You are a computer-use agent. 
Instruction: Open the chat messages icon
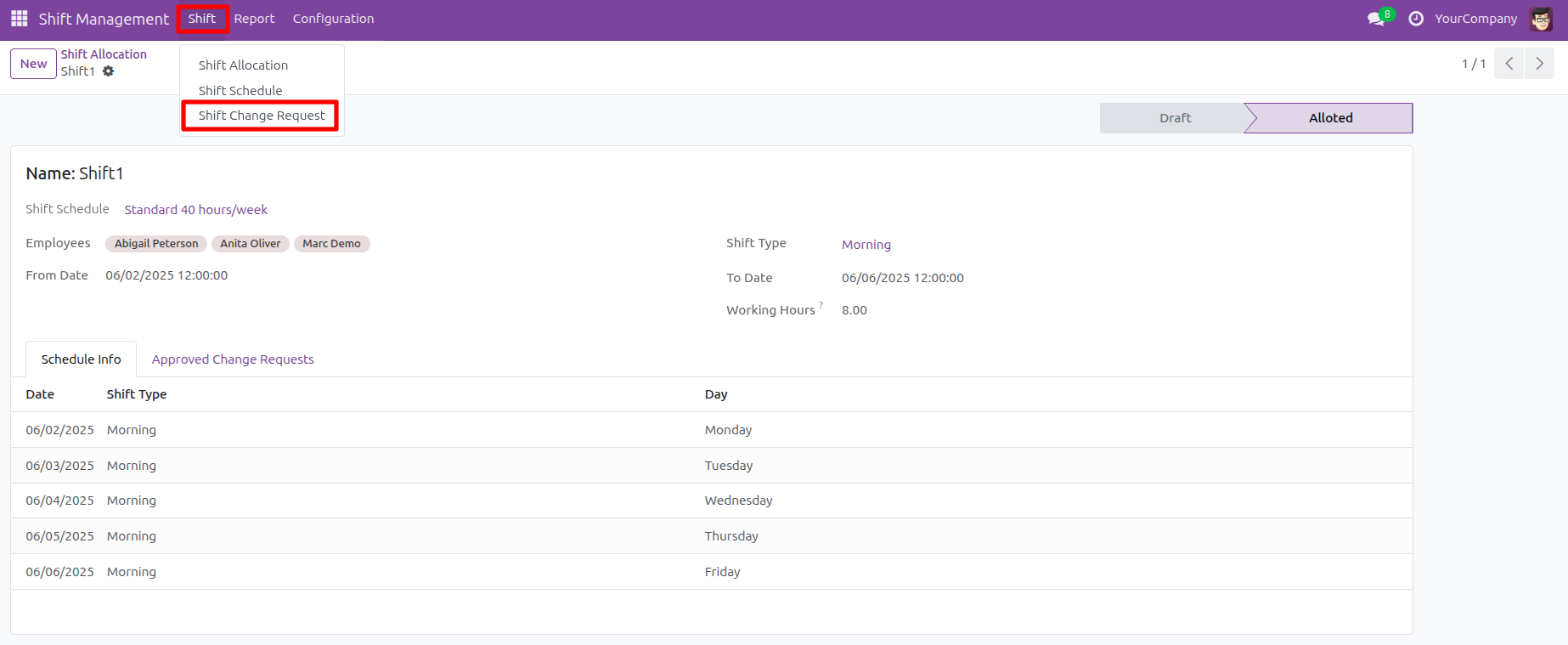[x=1376, y=19]
